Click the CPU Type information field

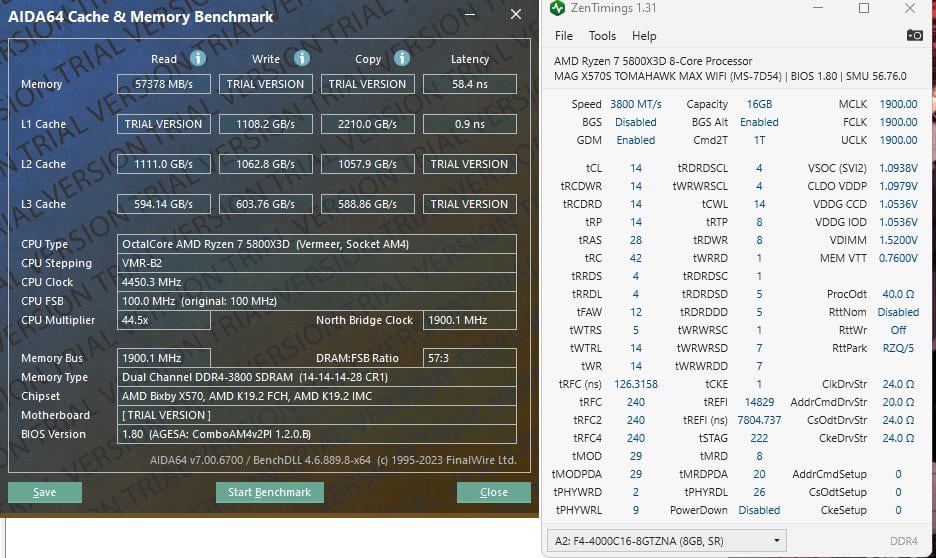click(316, 244)
